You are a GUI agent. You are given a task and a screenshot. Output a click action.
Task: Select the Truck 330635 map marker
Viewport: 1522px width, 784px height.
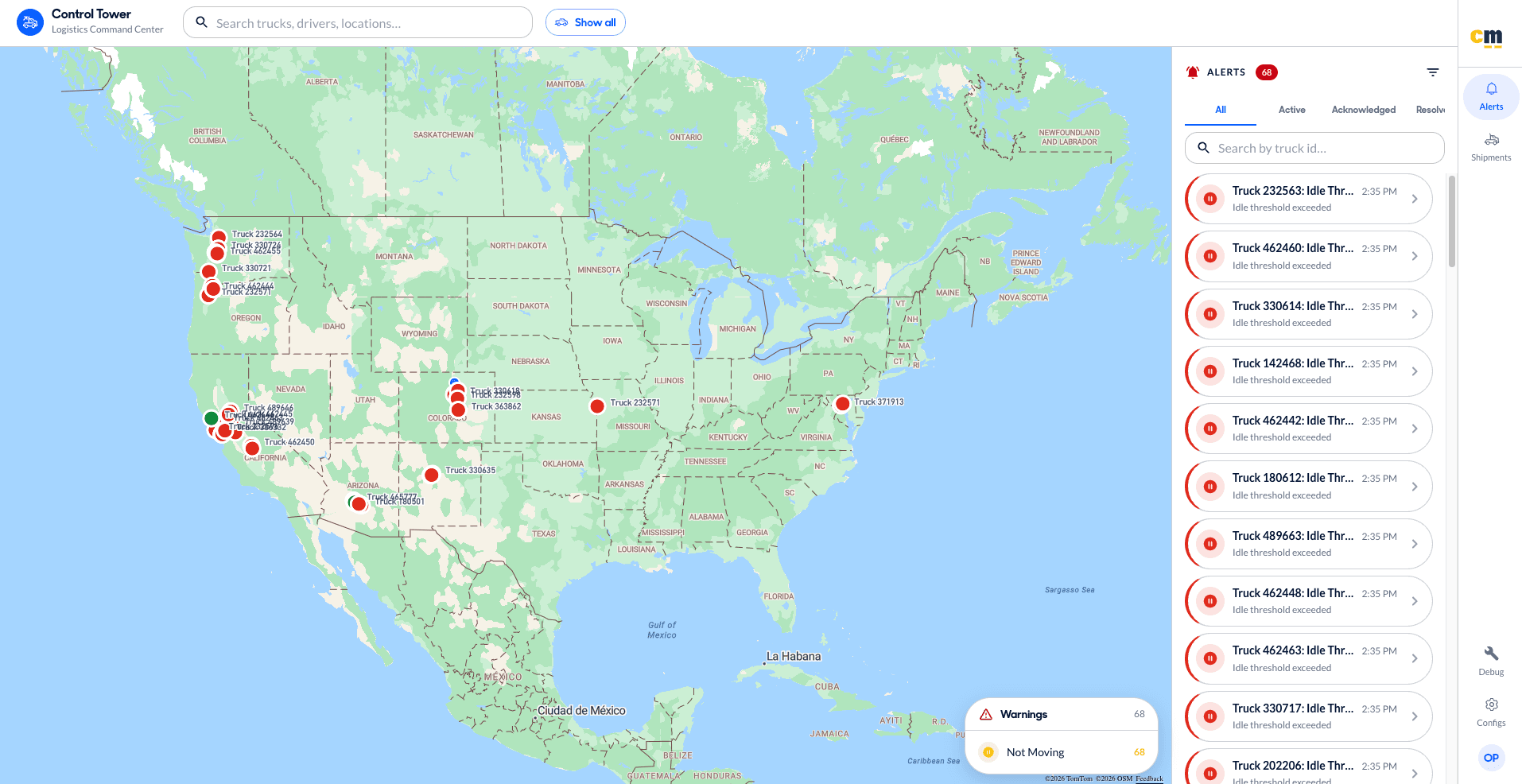432,475
